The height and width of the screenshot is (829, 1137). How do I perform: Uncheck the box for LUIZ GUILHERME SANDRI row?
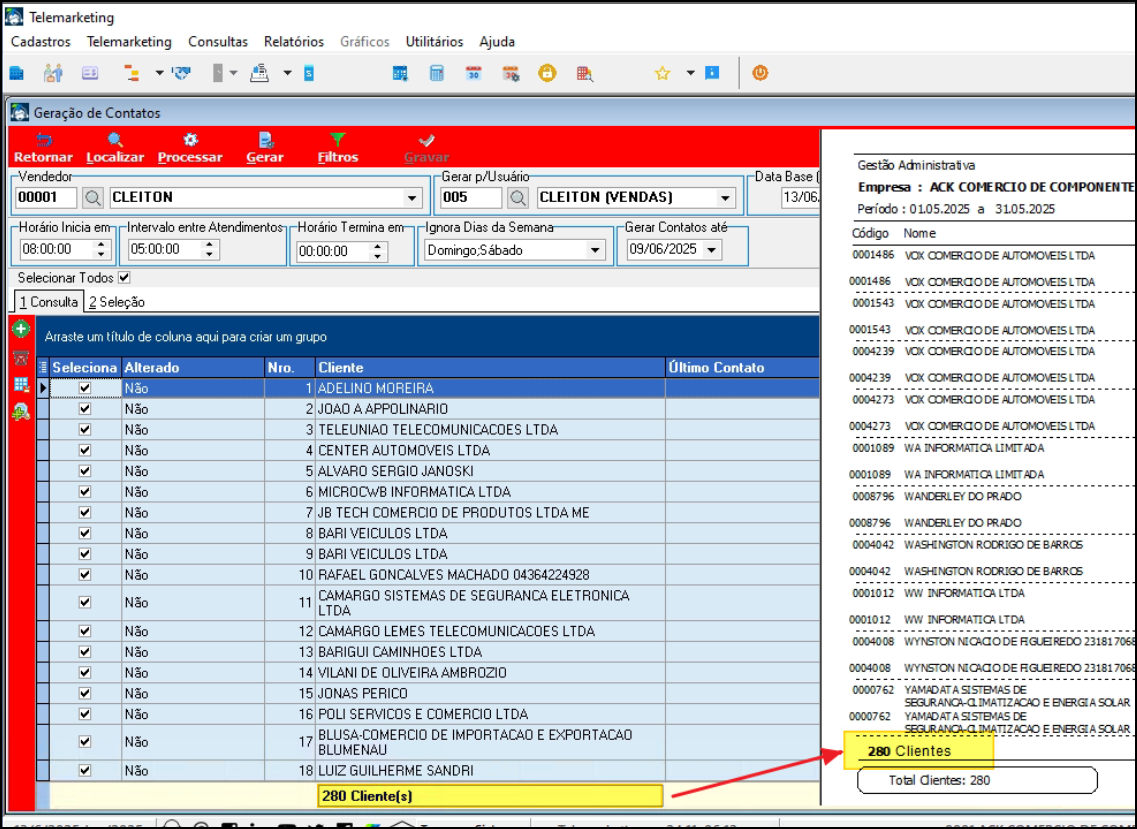tap(85, 770)
